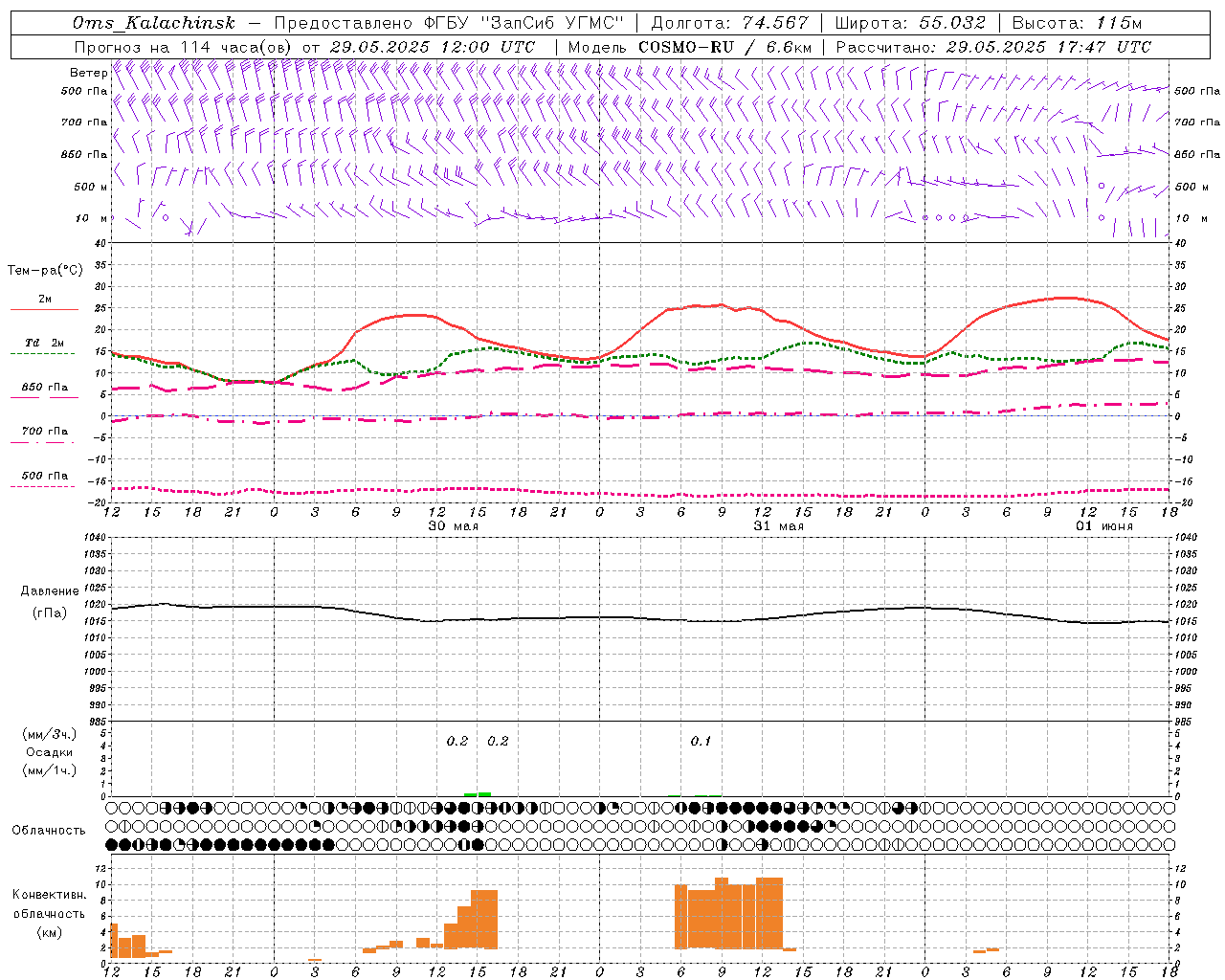Click the (мм/3ч.) precipitation unit label
1225x980 pixels.
pos(50,734)
